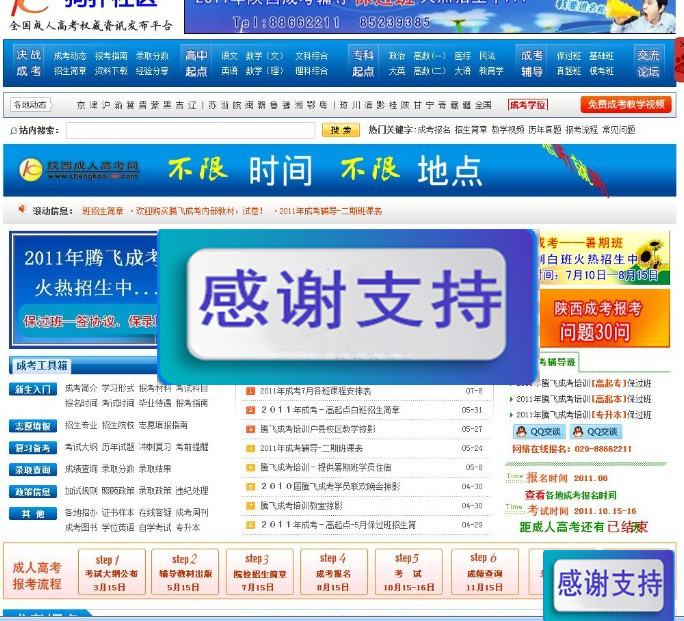Open news item 2011年成考辅导一二期班课表
684x621 pixels.
312,448
